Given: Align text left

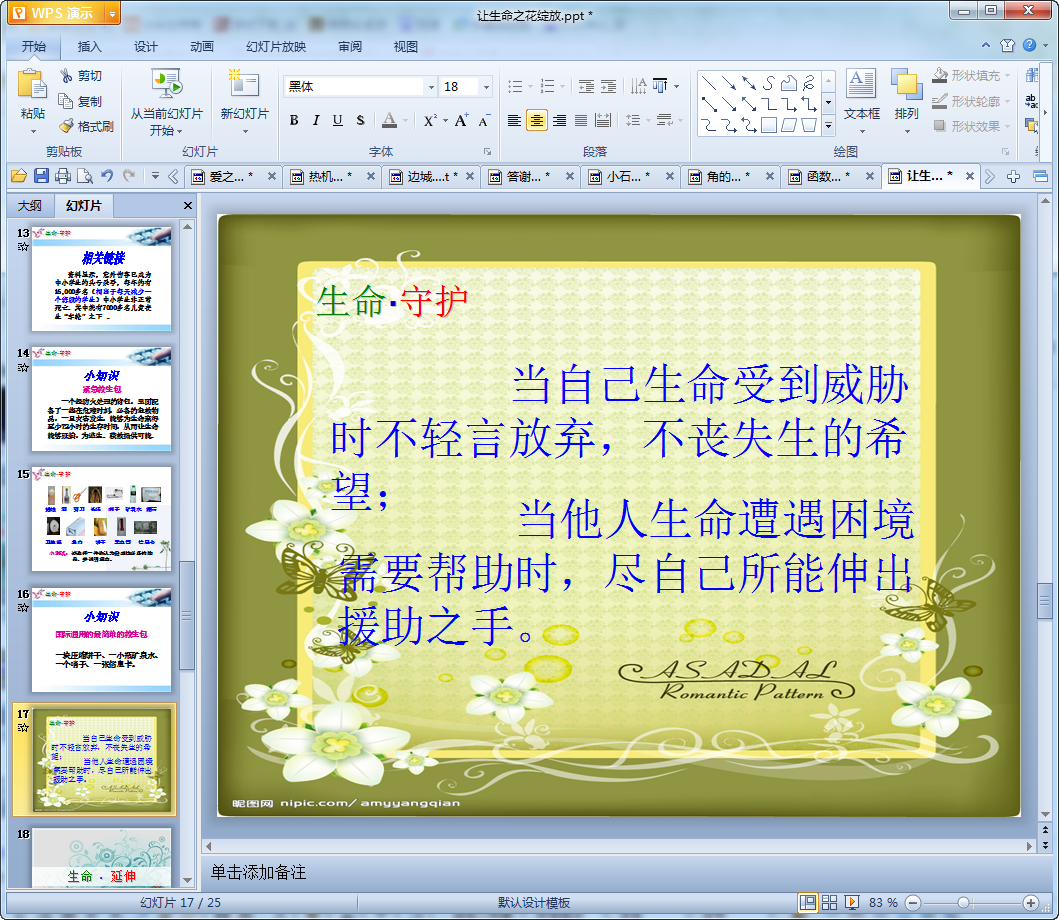Looking at the screenshot, I should pos(514,120).
